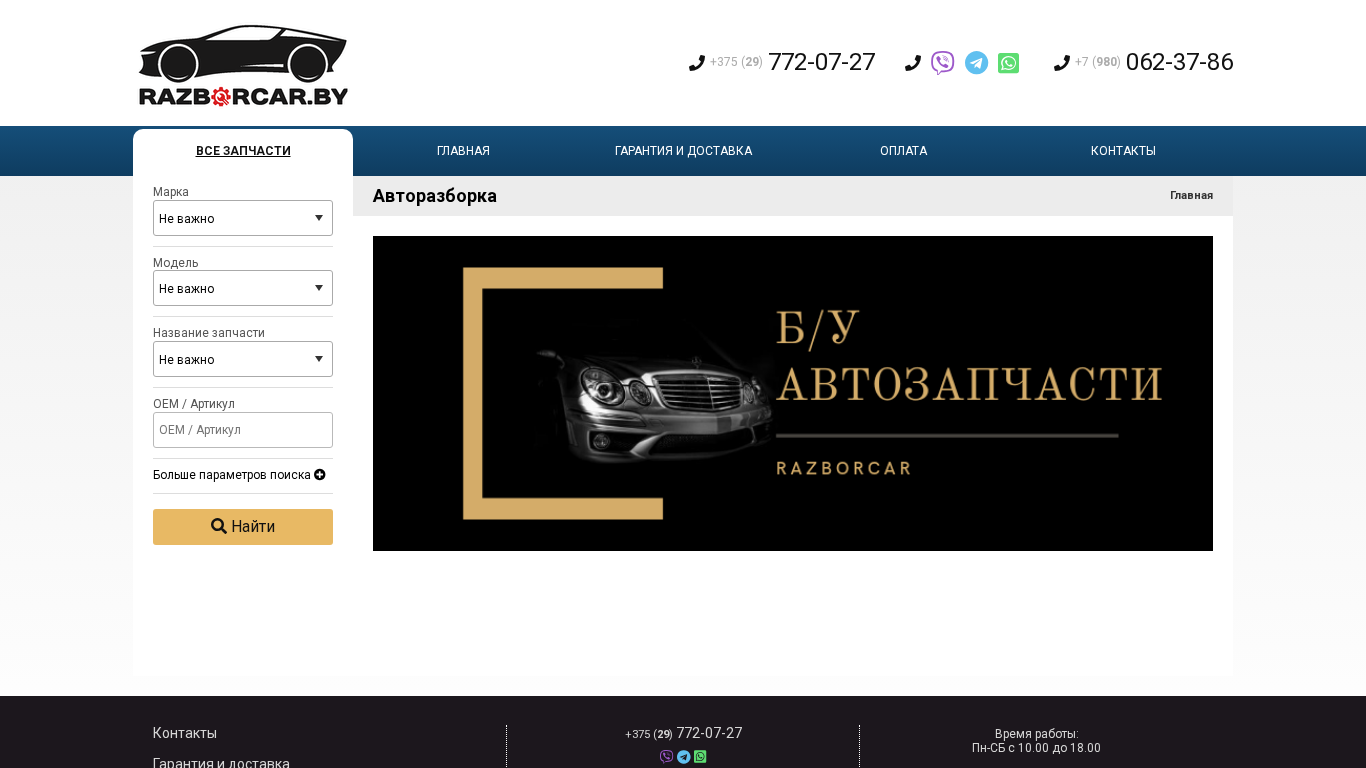Click the phone icon beside +375 number
This screenshot has height=768, width=1366.
tap(697, 63)
